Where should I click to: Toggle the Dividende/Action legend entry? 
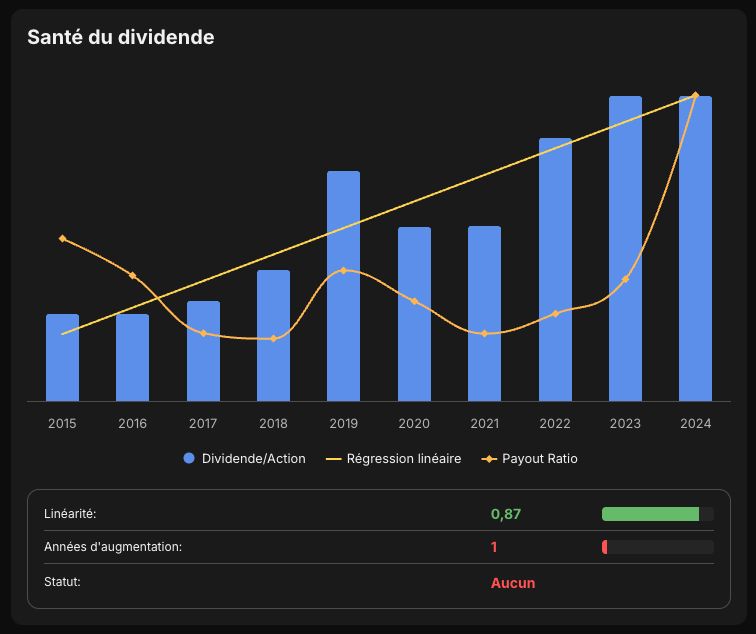(x=244, y=459)
